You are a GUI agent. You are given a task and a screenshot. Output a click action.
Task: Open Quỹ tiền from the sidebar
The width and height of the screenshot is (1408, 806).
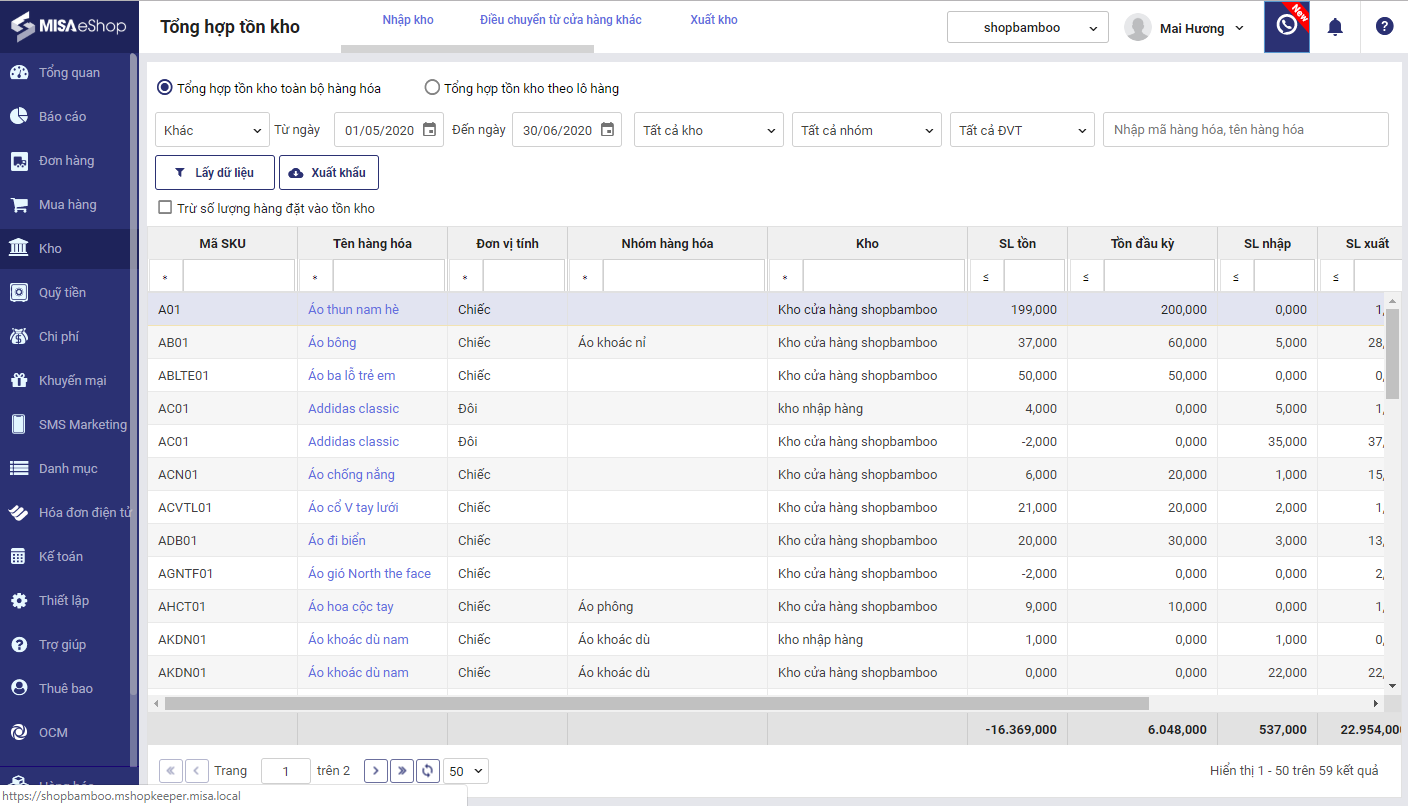pos(62,292)
